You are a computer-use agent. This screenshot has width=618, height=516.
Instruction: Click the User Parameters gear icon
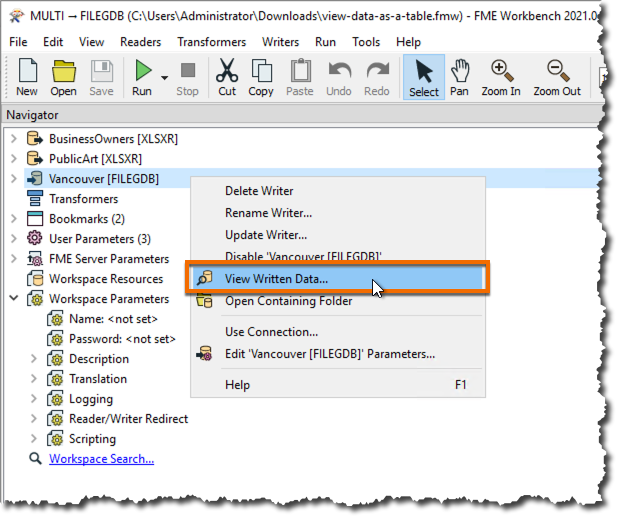pos(35,238)
